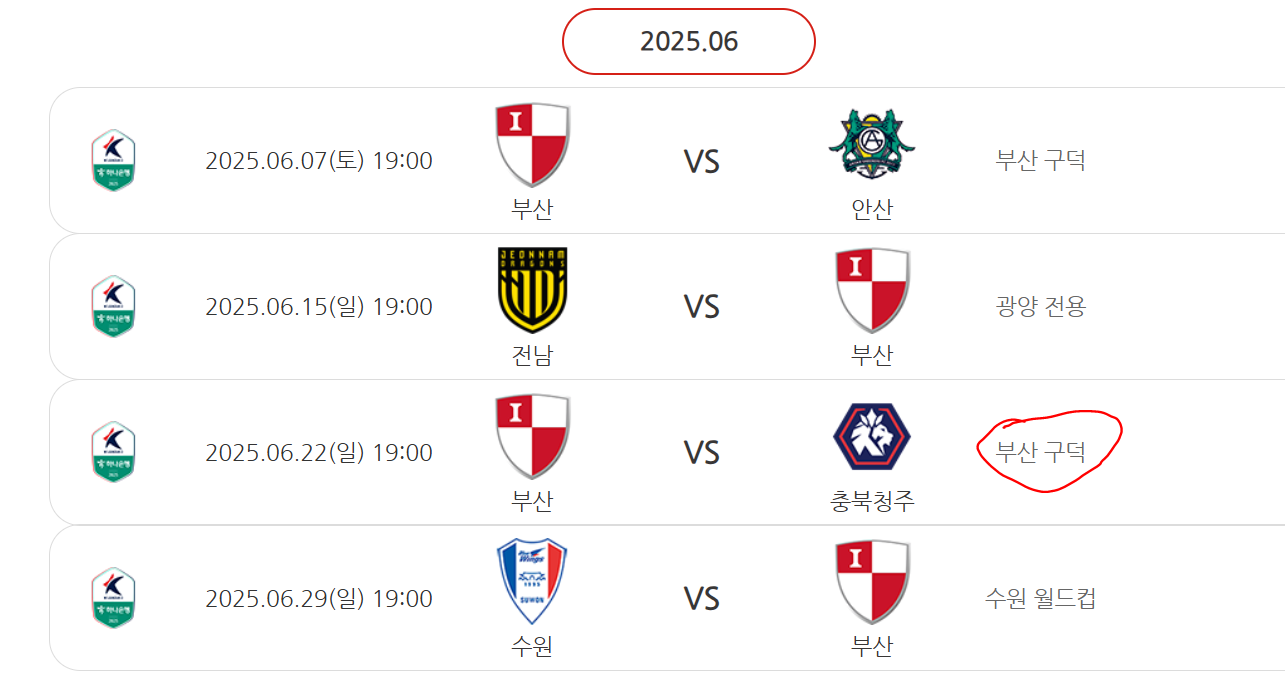Open the 2025.06 month selector
The height and width of the screenshot is (682, 1285).
pos(689,41)
